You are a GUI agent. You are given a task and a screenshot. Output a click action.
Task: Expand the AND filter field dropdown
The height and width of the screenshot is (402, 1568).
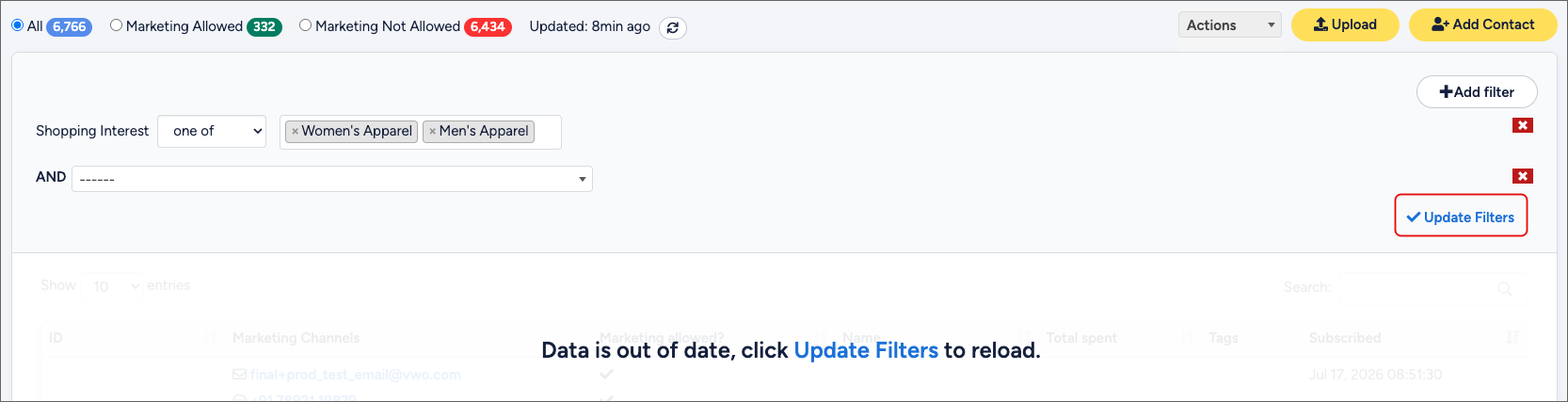(332, 179)
